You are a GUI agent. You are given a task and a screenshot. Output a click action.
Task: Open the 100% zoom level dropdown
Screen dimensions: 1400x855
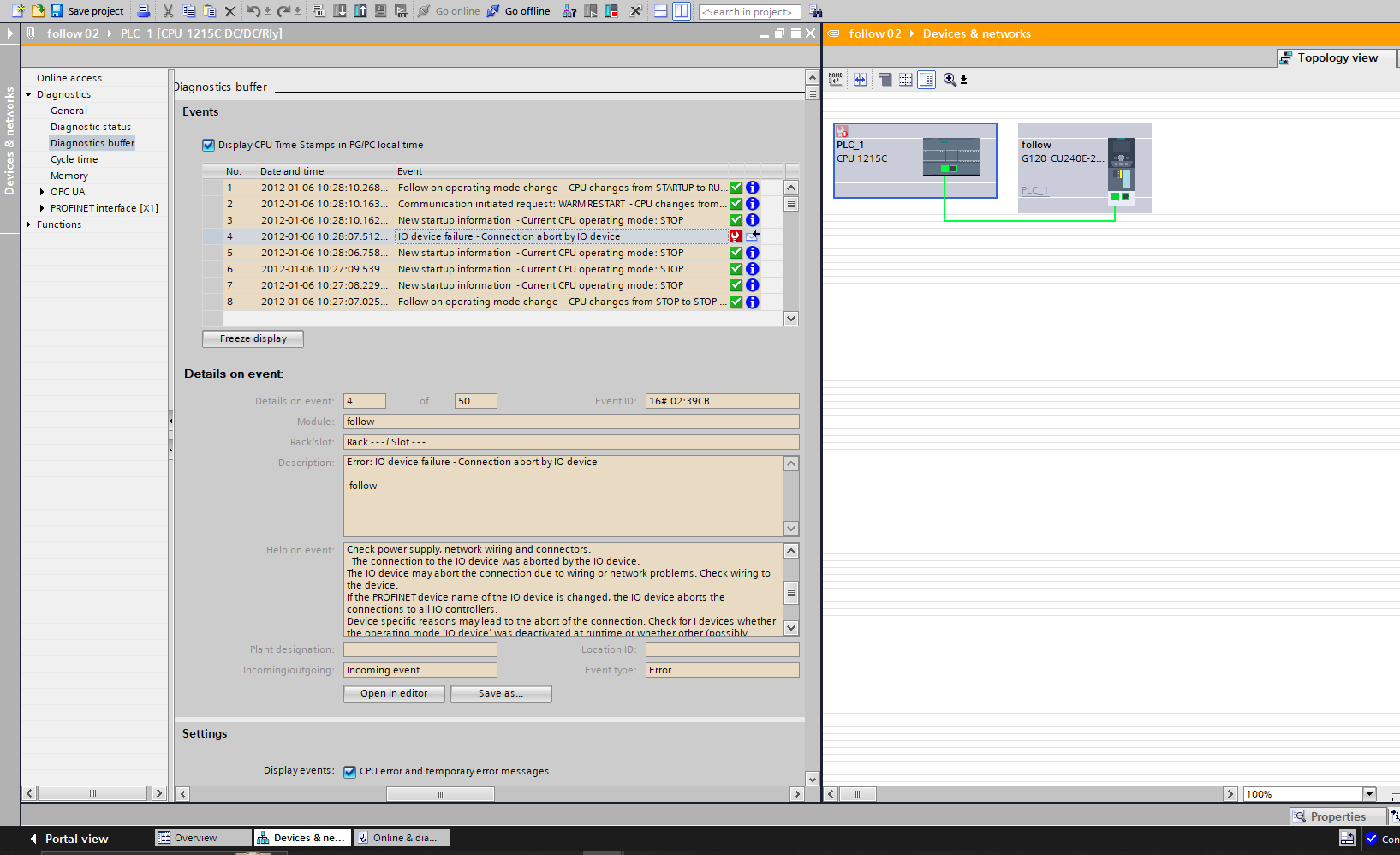(1369, 794)
